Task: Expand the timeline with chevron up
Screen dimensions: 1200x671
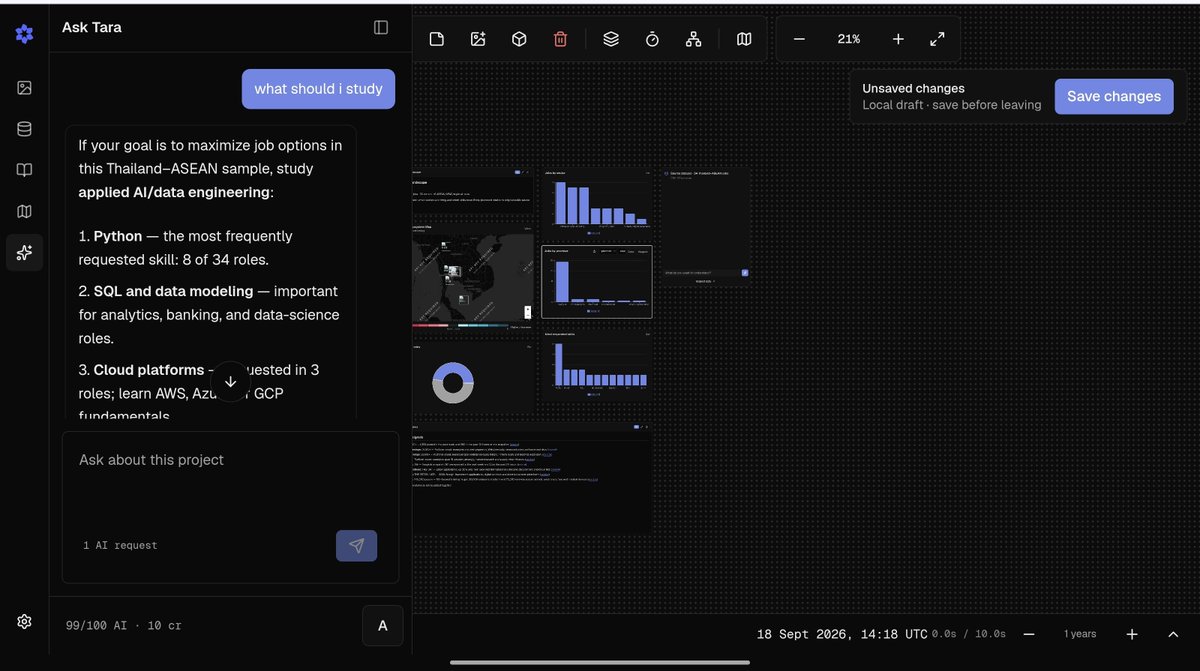Action: (x=1173, y=634)
